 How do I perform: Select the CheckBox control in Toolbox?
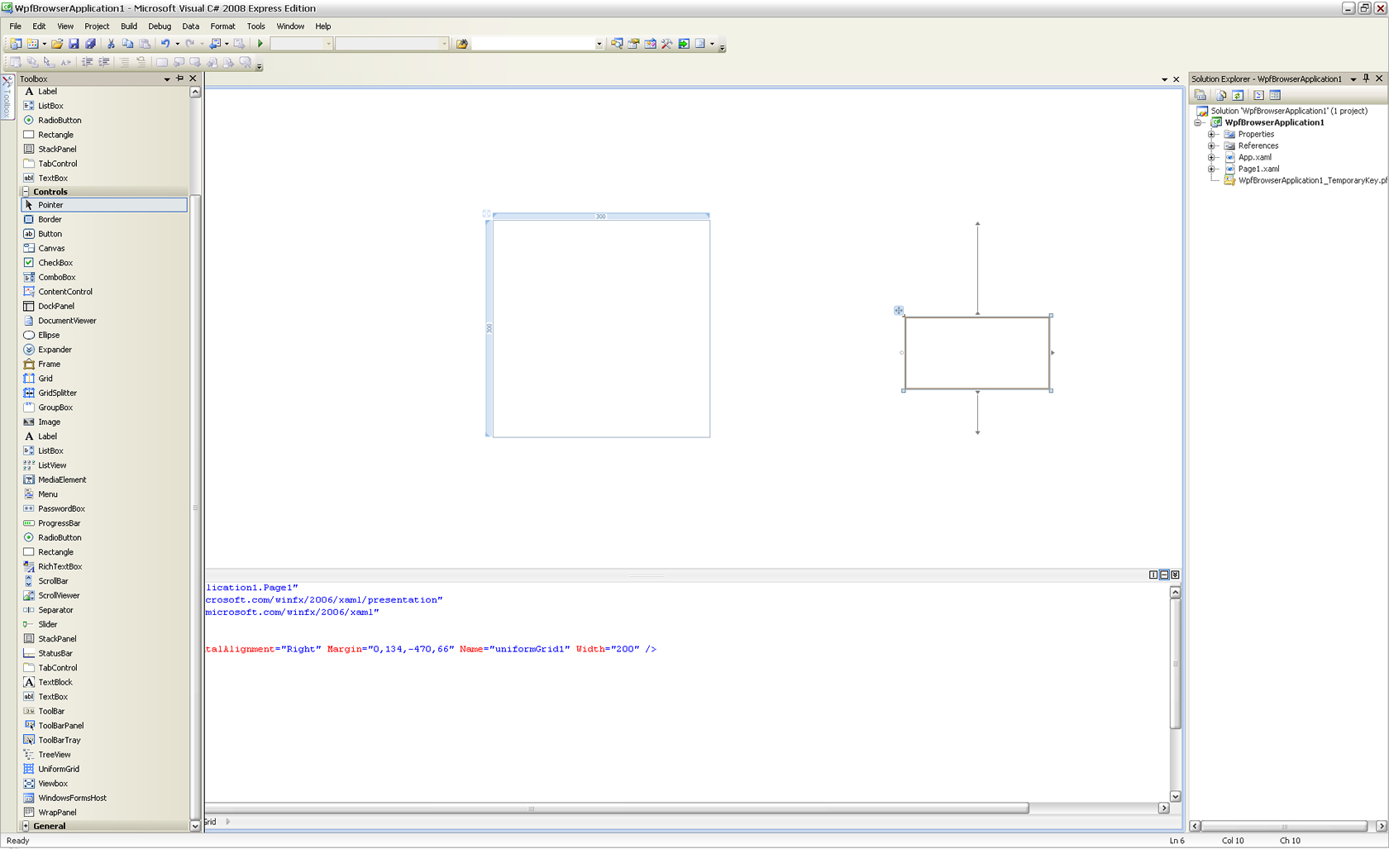pos(55,263)
